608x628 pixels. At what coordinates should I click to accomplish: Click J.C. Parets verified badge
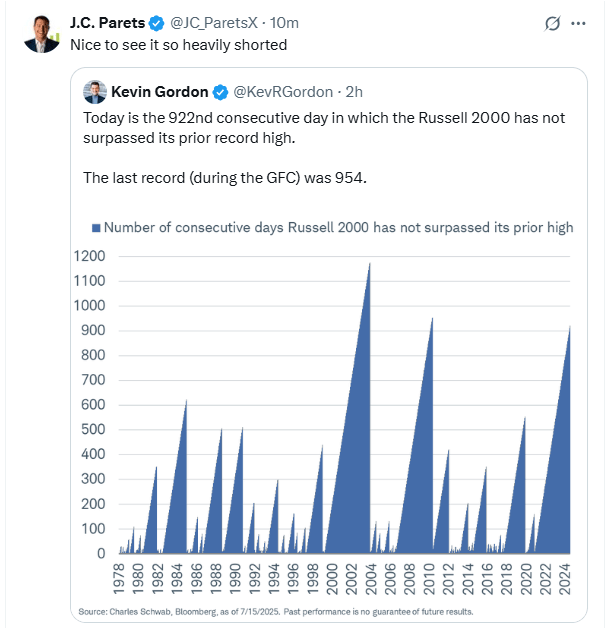tap(157, 23)
